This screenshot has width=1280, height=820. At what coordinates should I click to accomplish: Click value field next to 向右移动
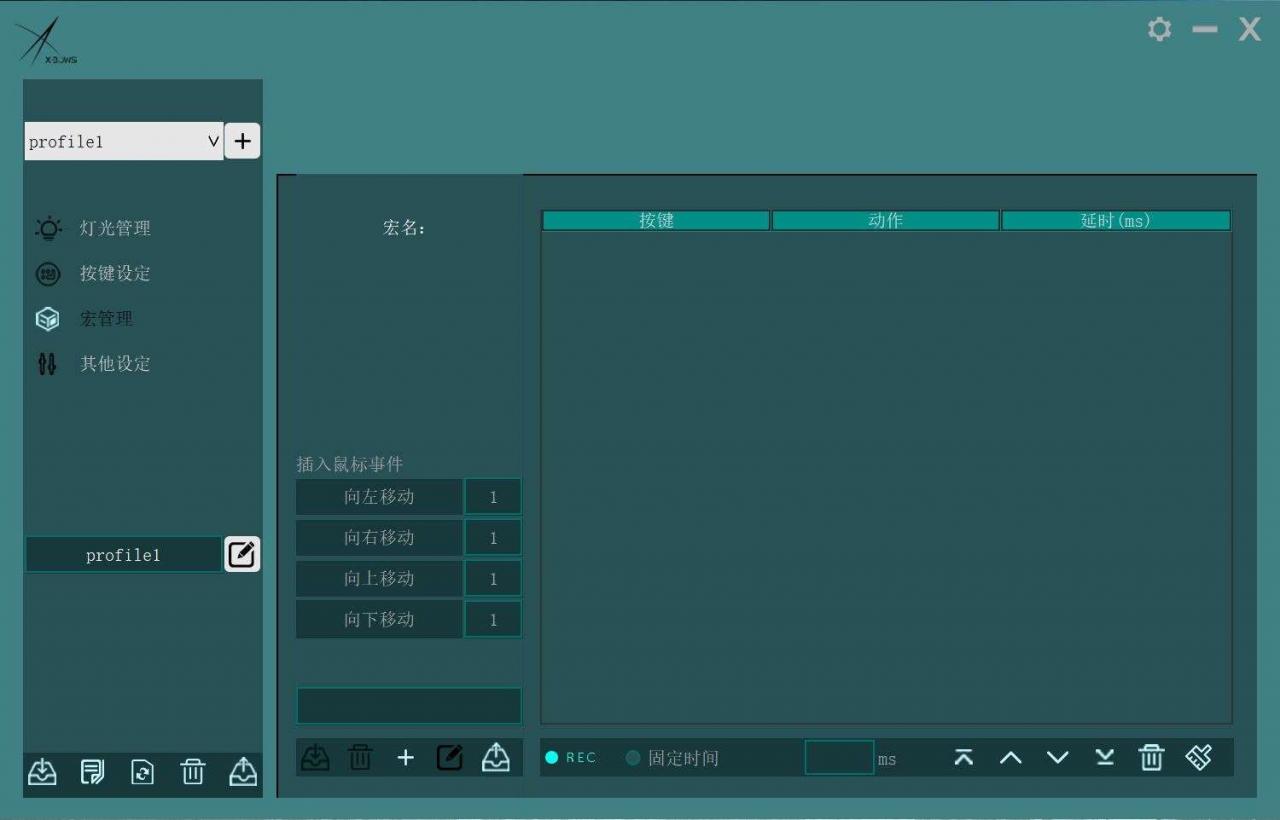(x=493, y=538)
